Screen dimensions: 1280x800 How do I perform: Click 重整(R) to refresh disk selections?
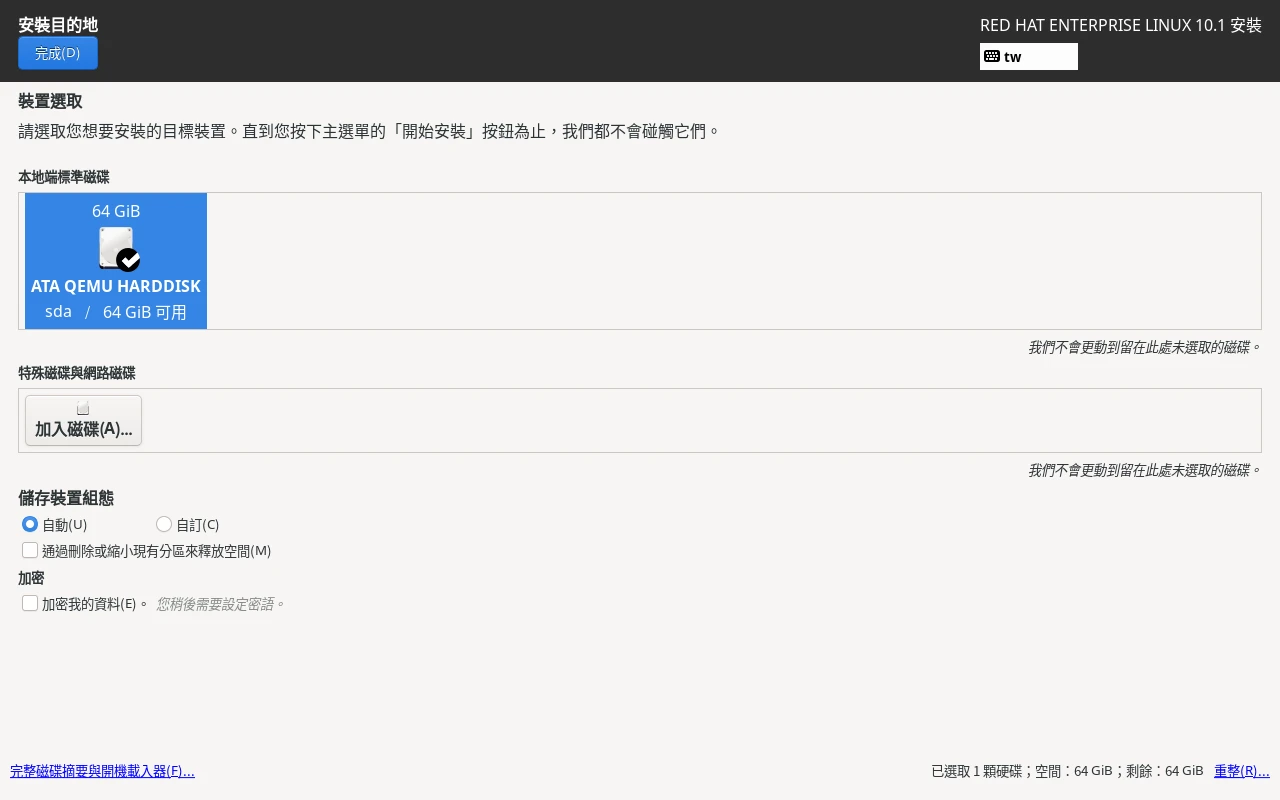click(x=1241, y=771)
